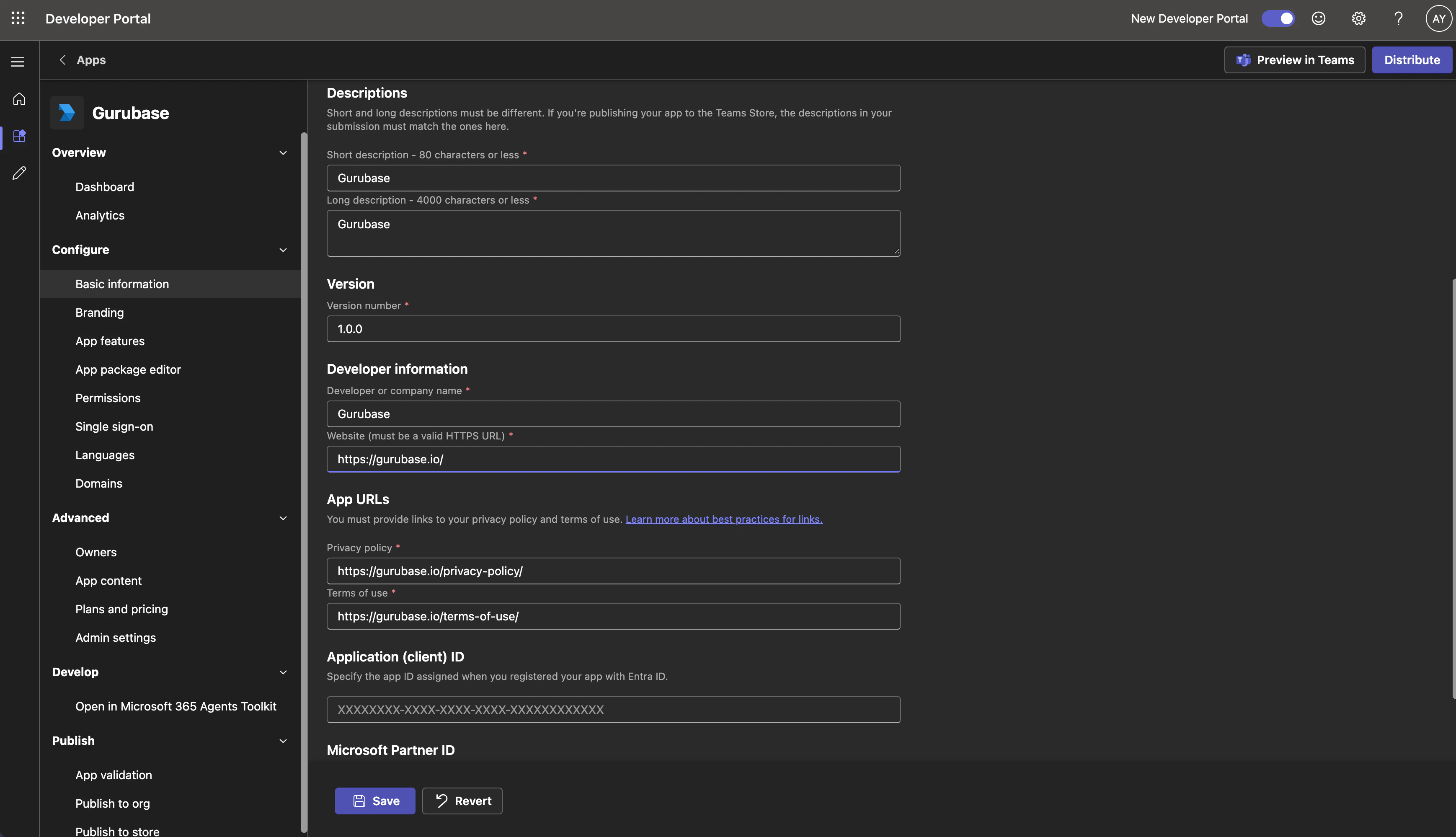Image resolution: width=1456 pixels, height=837 pixels.
Task: Open the Analytics page
Action: (100, 215)
